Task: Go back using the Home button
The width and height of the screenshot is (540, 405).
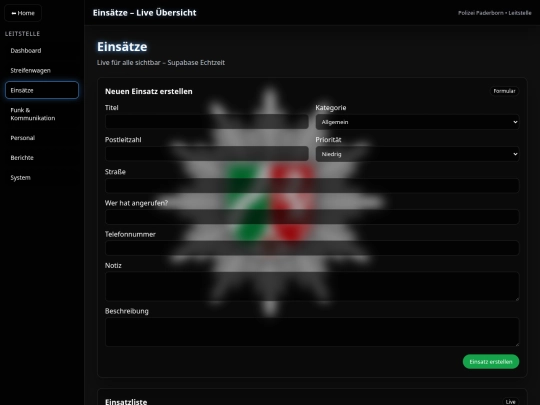Action: tap(23, 13)
